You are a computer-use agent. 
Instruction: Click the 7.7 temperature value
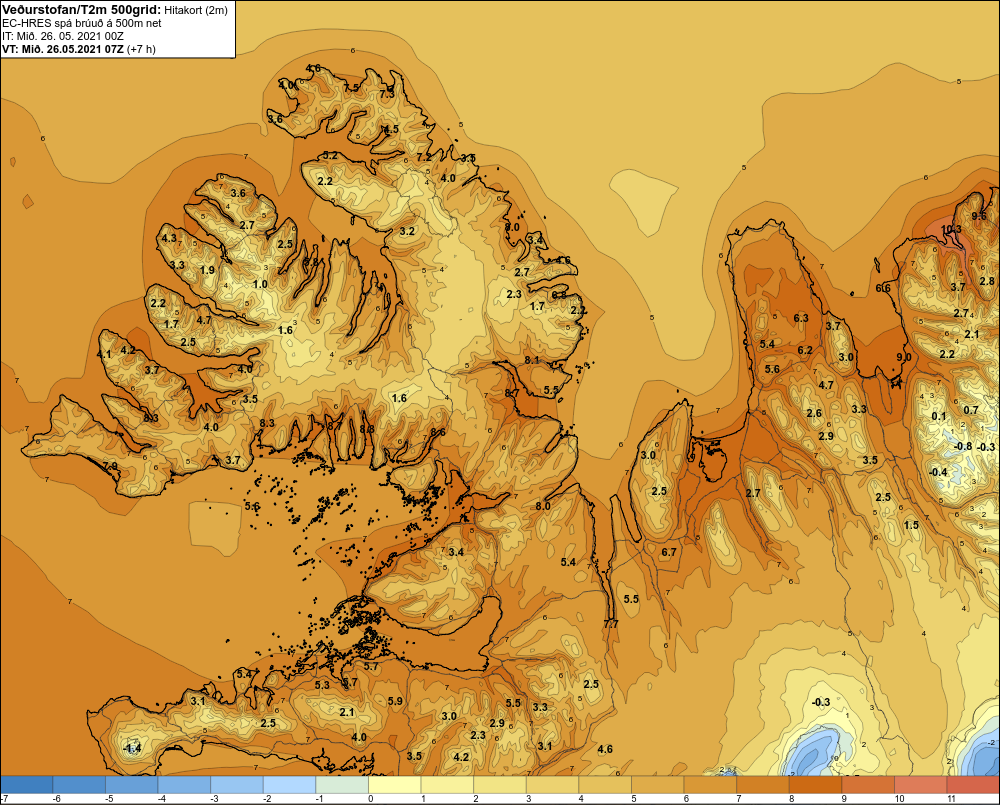tap(611, 623)
